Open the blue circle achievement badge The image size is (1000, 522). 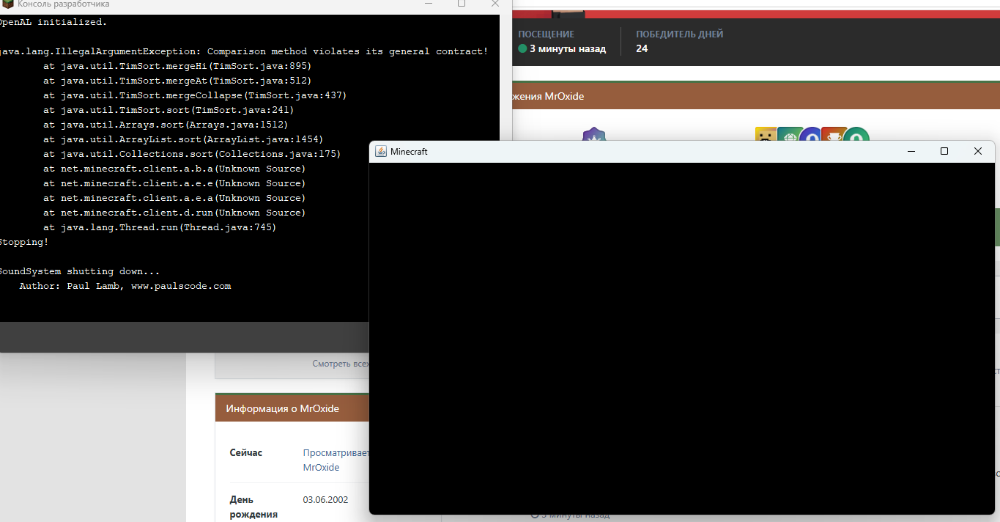tap(810, 135)
